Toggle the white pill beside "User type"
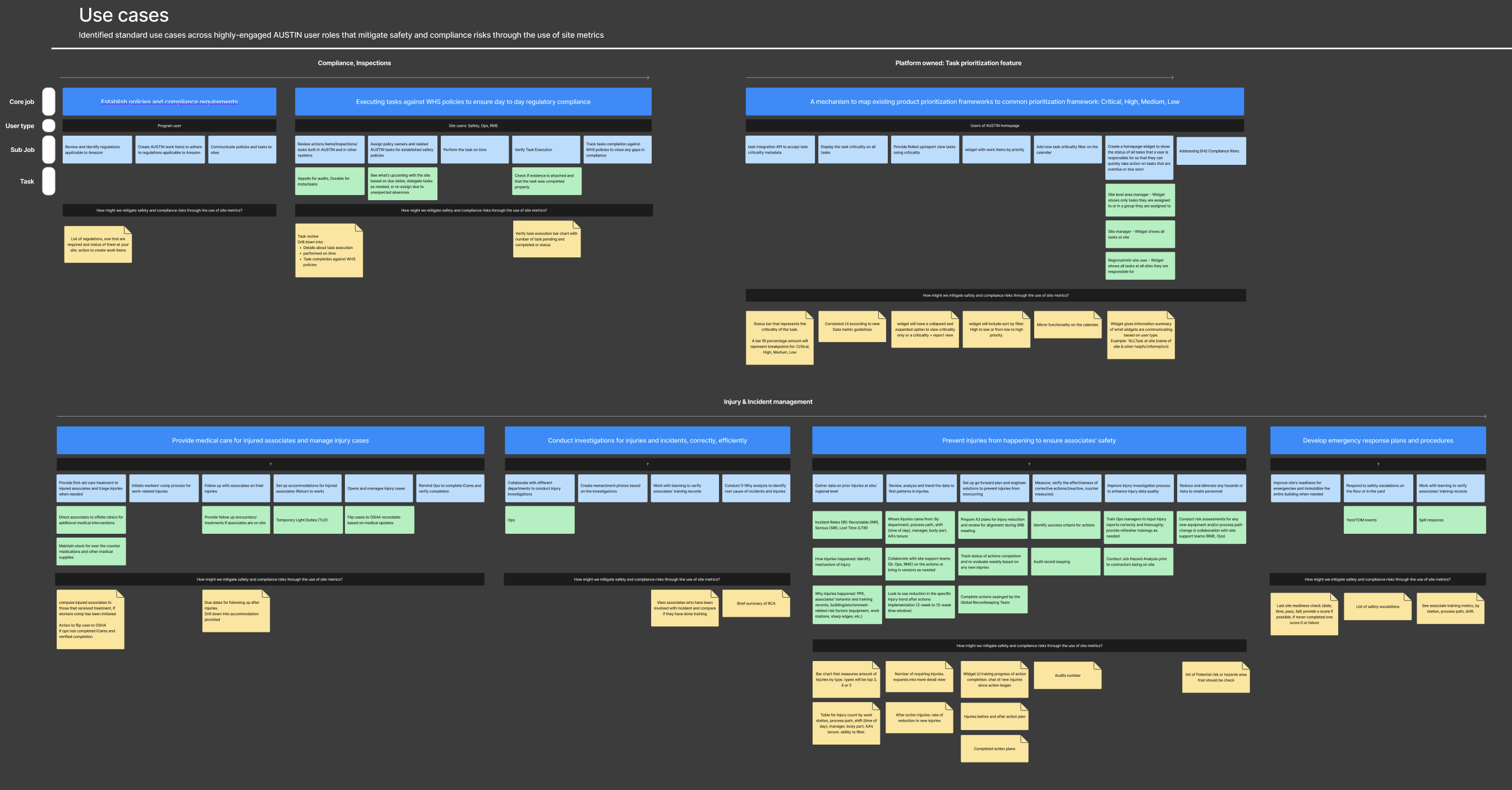Viewport: 1512px width, 790px height. coord(49,126)
